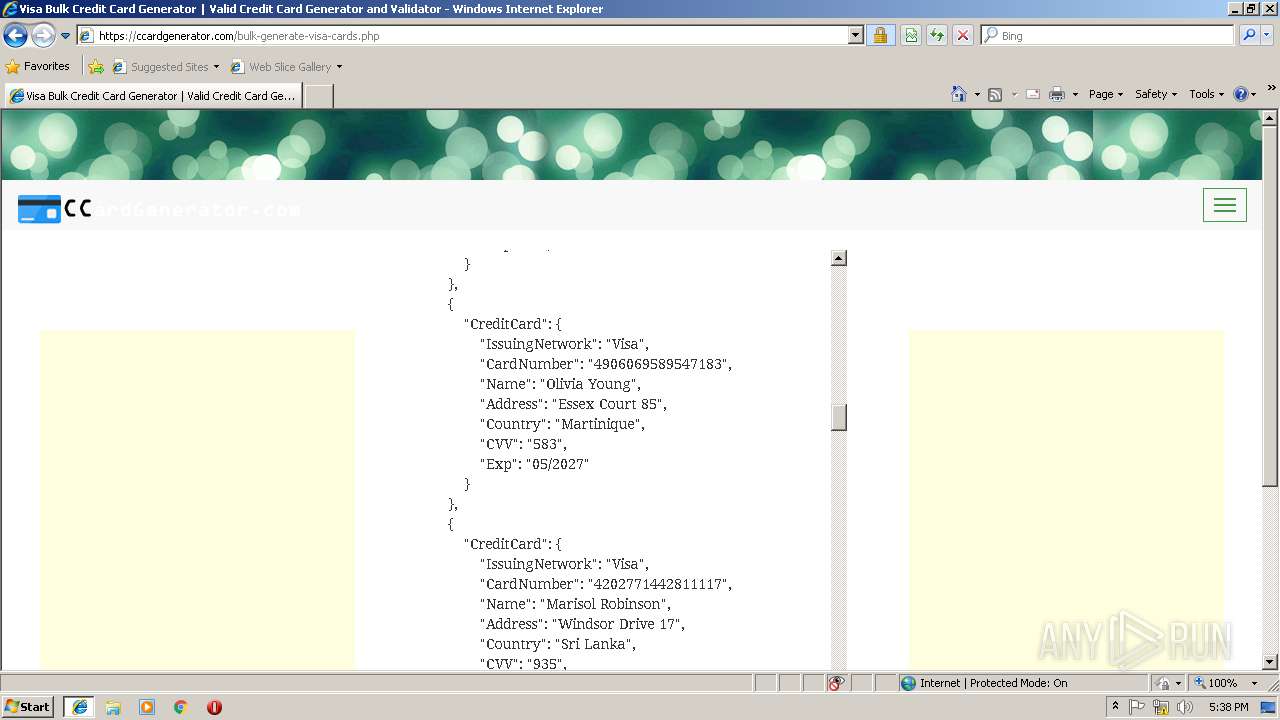Click the Print icon

click(x=1057, y=94)
